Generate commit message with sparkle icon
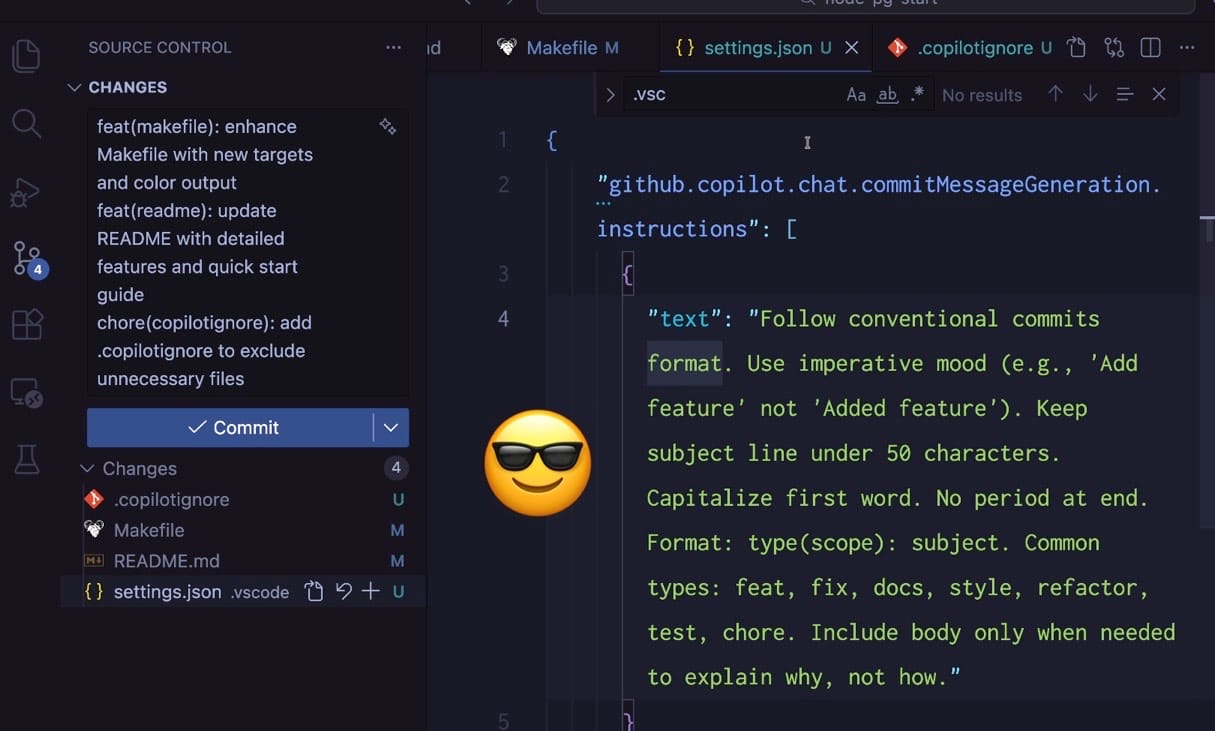Viewport: 1215px width, 731px height. [x=388, y=127]
